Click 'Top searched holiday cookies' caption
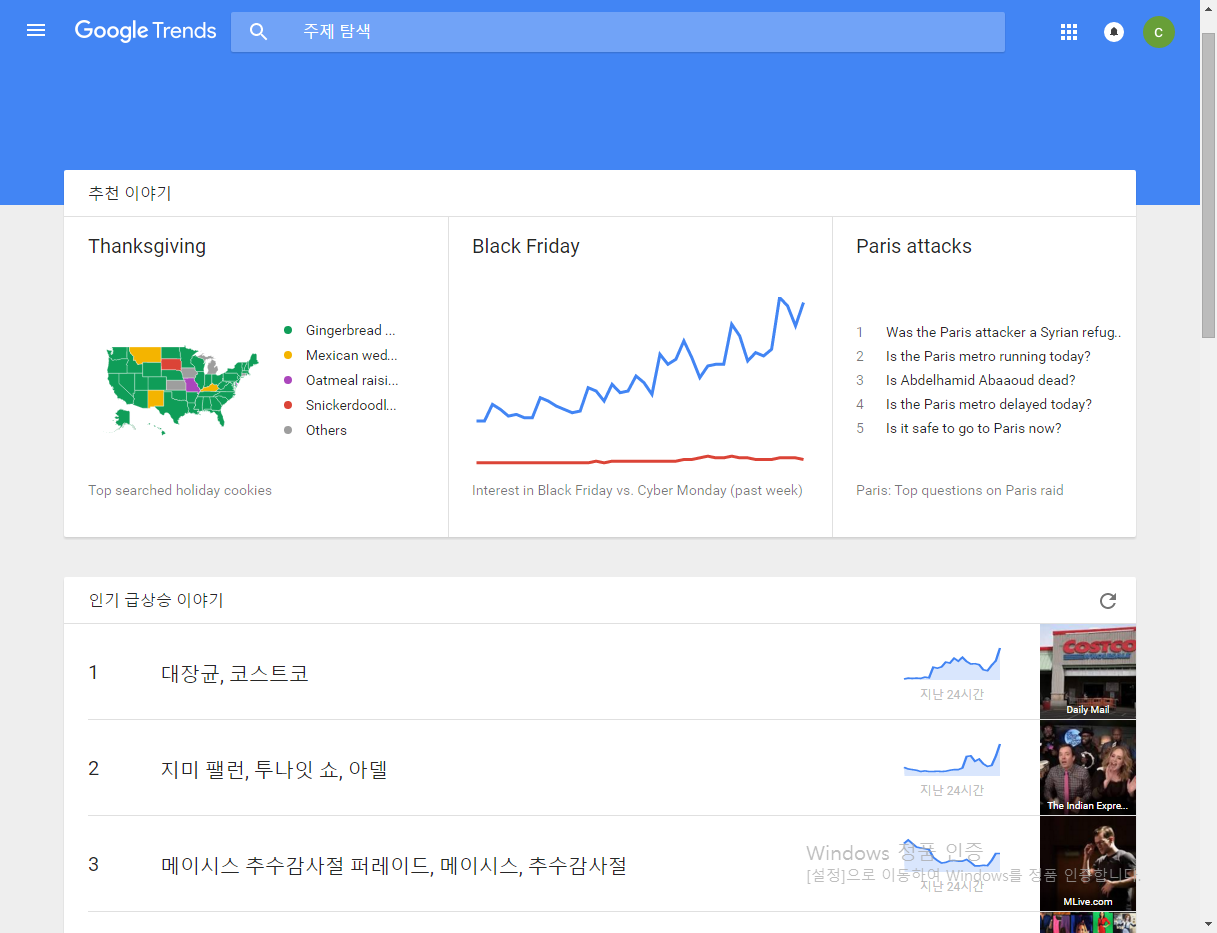1217x933 pixels. pyautogui.click(x=180, y=490)
